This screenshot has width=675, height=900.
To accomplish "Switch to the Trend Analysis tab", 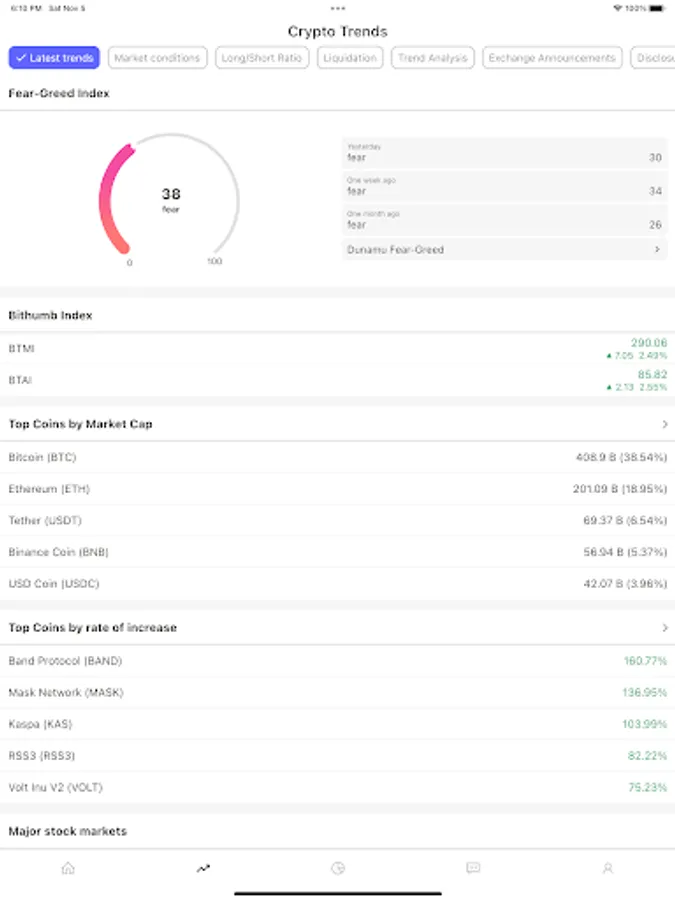I will coord(432,58).
